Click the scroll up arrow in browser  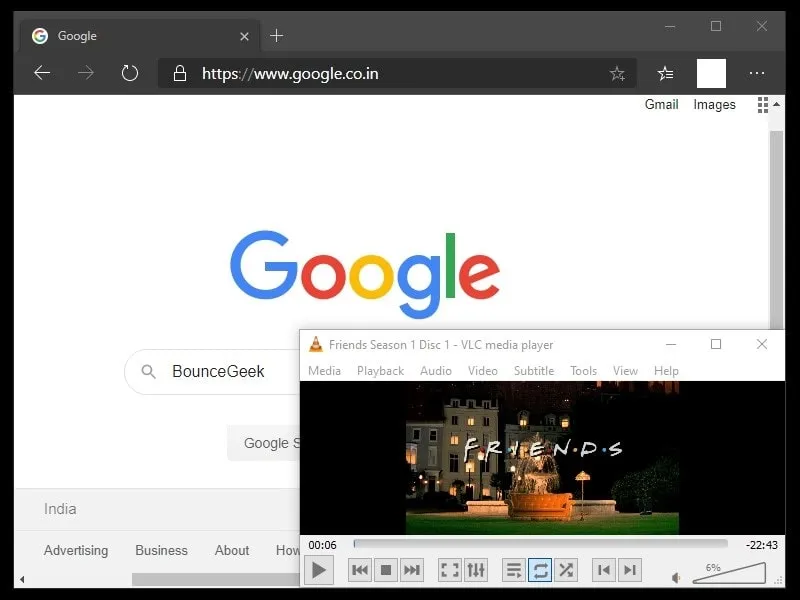[x=777, y=104]
